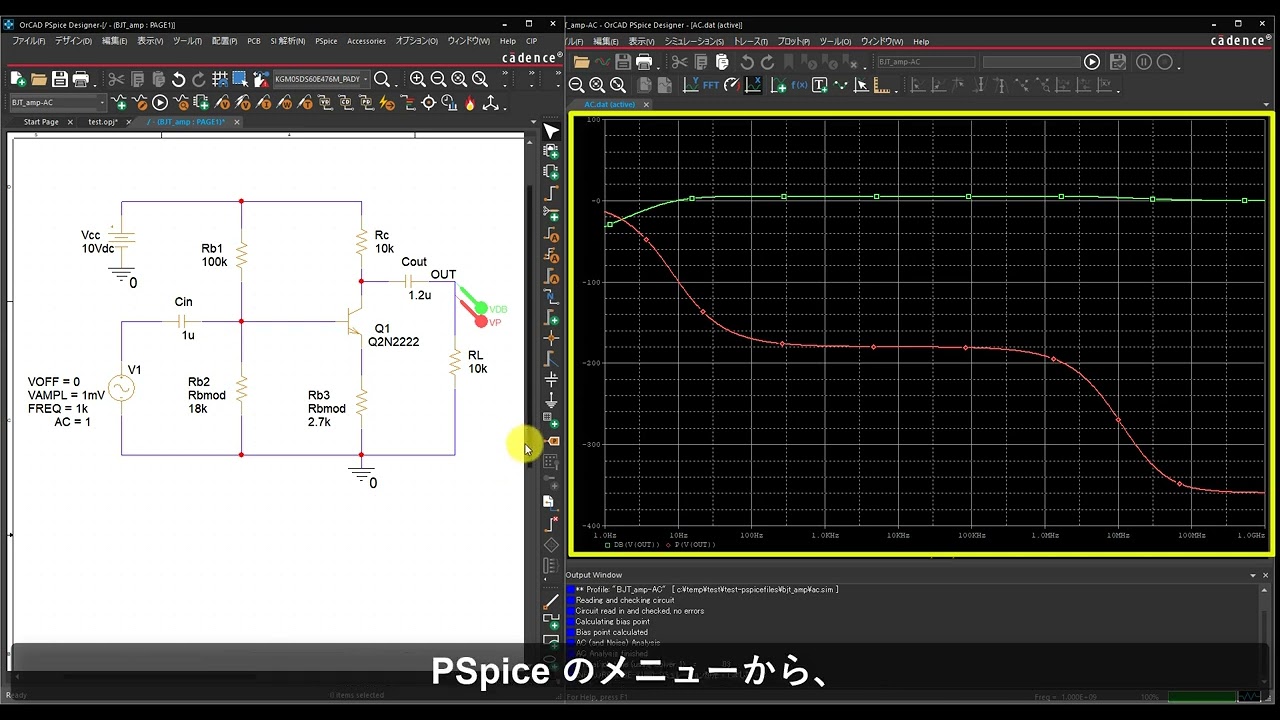The height and width of the screenshot is (720, 1280).
Task: Open the KGM05DS60E476M_PADY part dropdown
Action: (x=366, y=79)
